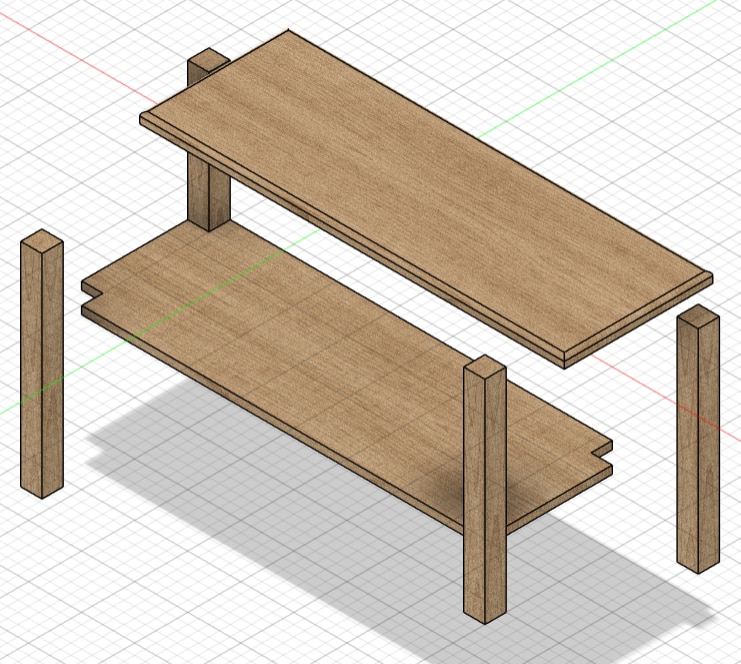Select the back leg behind the tabletop

click(x=208, y=194)
